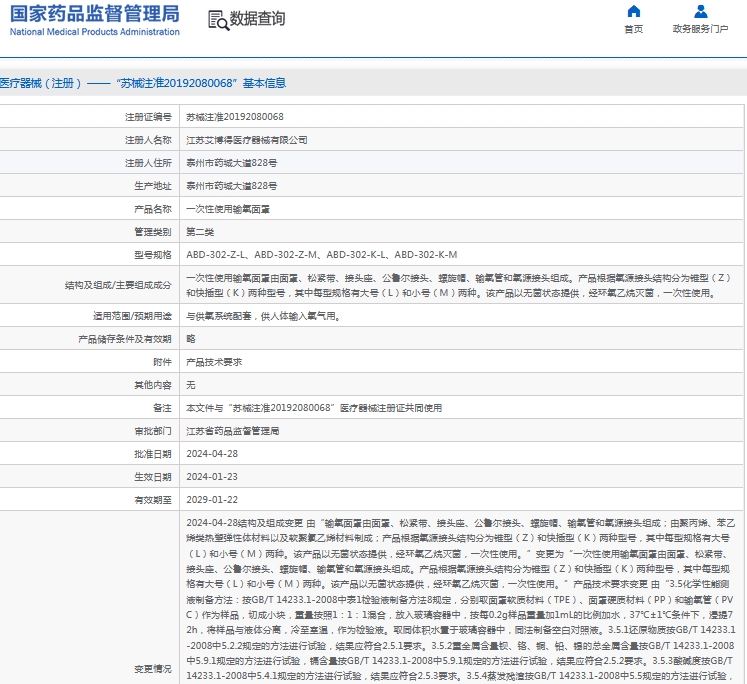Click the 注册证编号 label
This screenshot has width=747, height=684.
click(148, 117)
